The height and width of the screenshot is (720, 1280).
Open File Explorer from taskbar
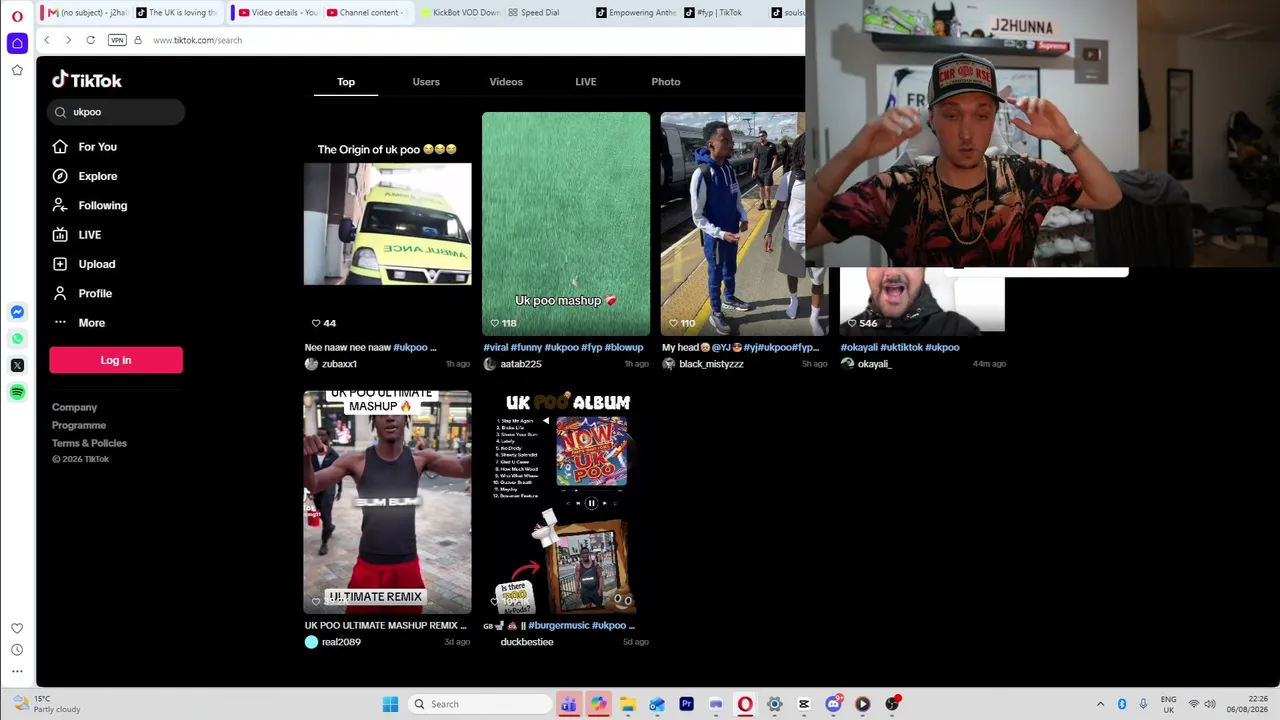tap(627, 704)
